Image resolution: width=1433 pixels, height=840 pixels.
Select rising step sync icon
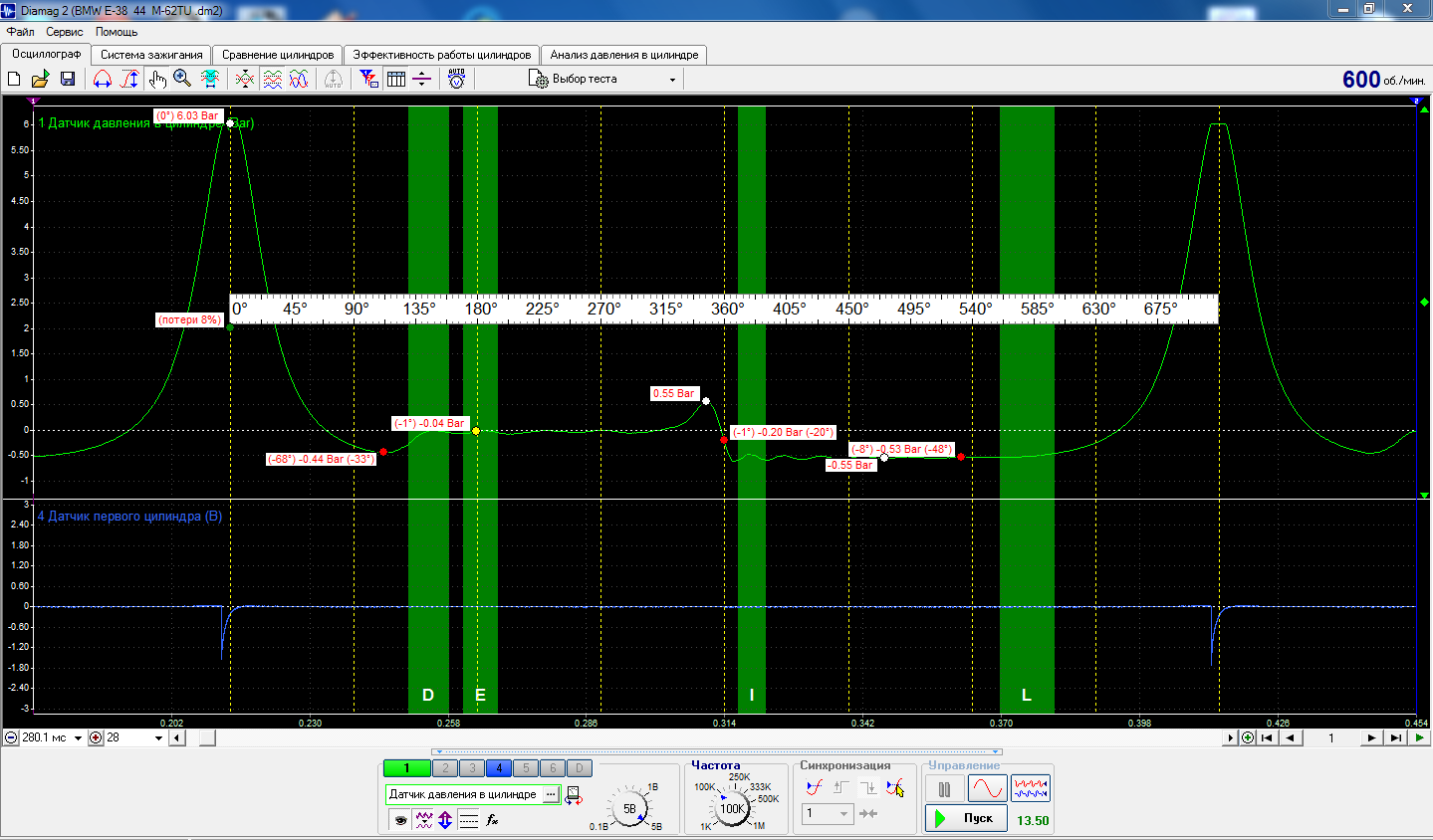click(x=841, y=787)
